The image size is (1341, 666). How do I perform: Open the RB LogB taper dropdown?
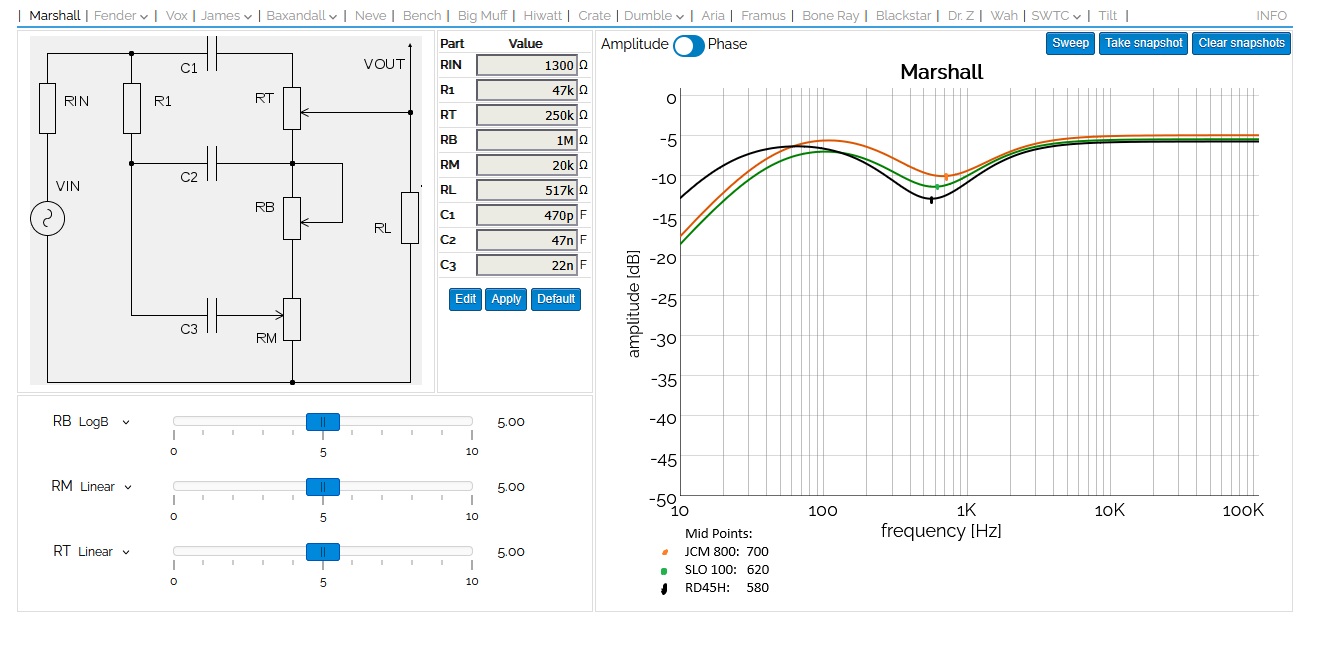[x=105, y=422]
